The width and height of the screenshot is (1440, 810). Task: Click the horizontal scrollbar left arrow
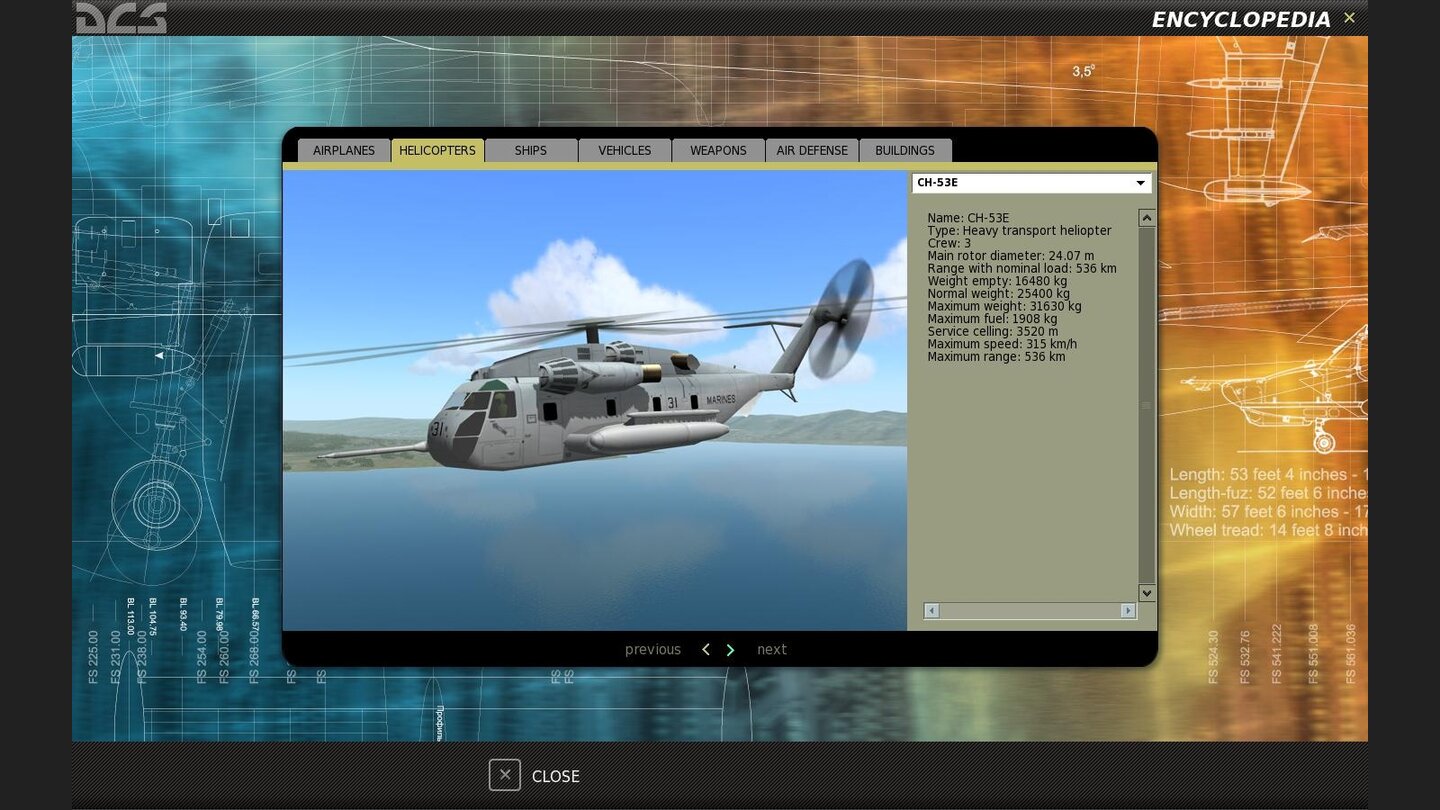932,610
